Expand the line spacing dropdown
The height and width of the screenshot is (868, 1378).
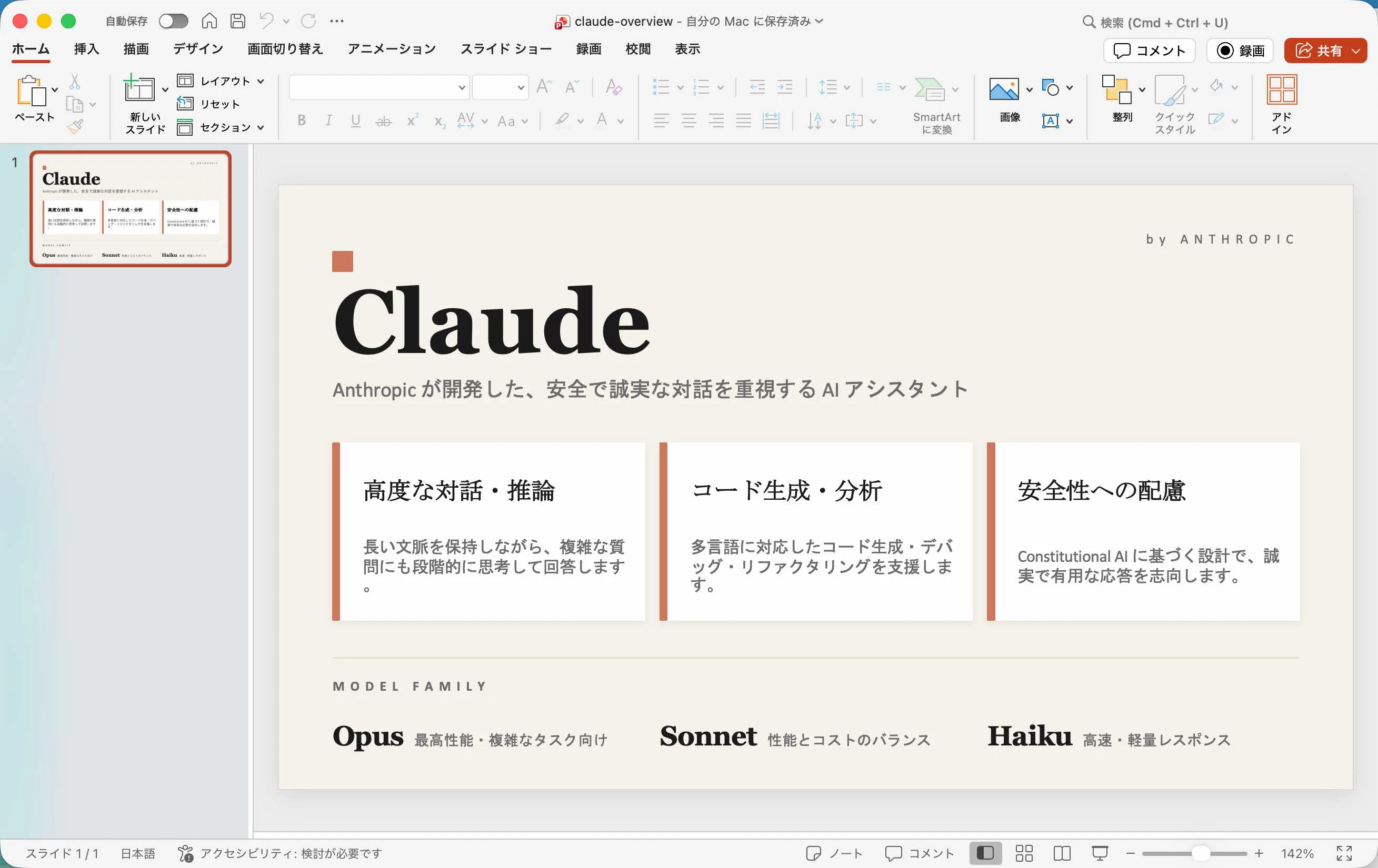pyautogui.click(x=847, y=87)
